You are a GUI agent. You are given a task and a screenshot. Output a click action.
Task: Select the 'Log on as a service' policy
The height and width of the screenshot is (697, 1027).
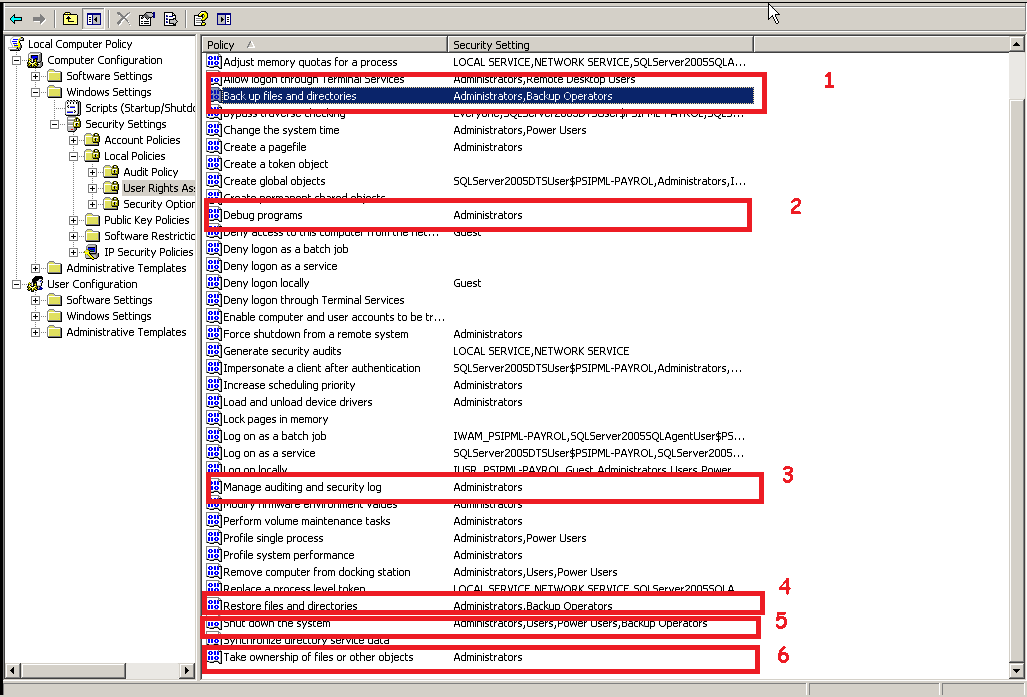479,453
